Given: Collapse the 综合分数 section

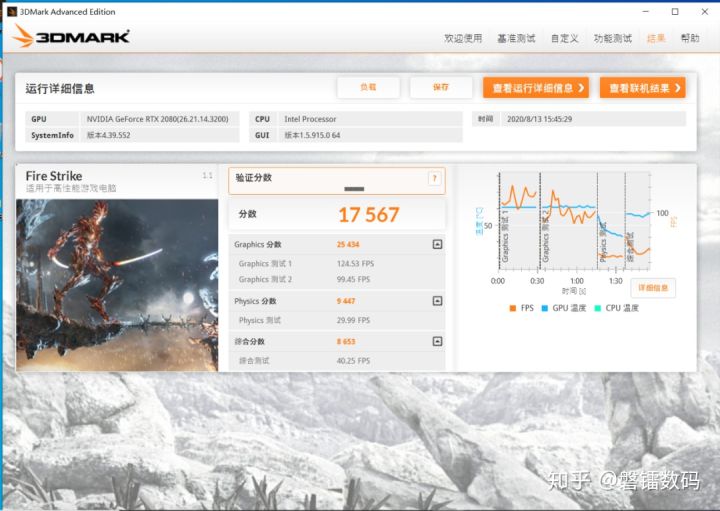Looking at the screenshot, I should tap(437, 341).
